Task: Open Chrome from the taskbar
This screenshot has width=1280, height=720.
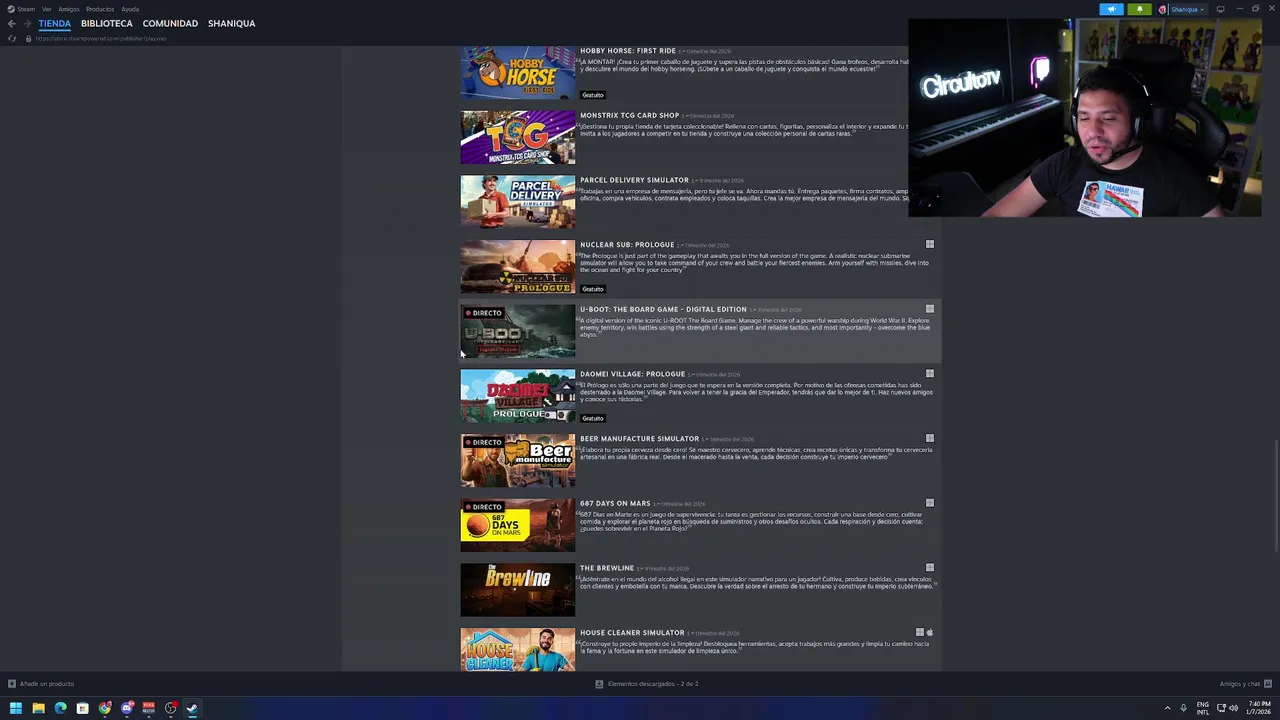Action: [105, 708]
